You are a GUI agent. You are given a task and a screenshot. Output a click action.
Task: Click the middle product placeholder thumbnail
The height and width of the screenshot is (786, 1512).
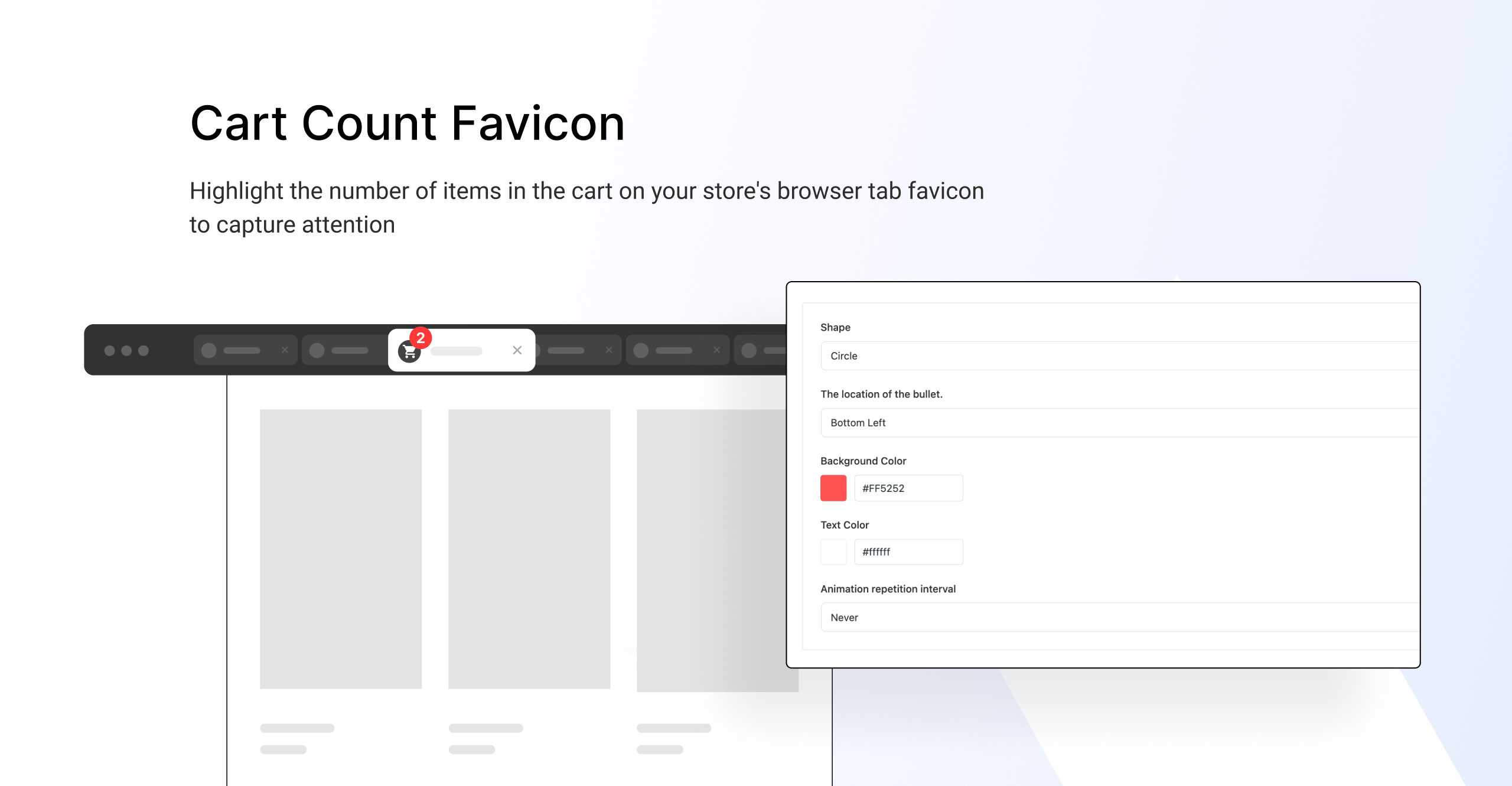click(529, 549)
